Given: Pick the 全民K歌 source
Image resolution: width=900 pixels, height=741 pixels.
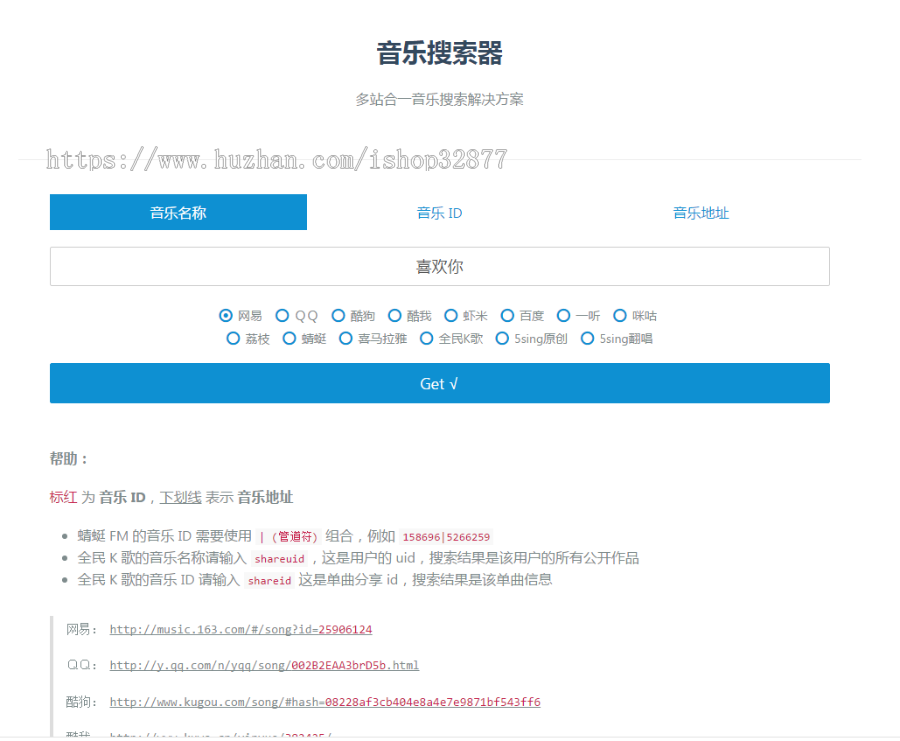Looking at the screenshot, I should tap(426, 339).
